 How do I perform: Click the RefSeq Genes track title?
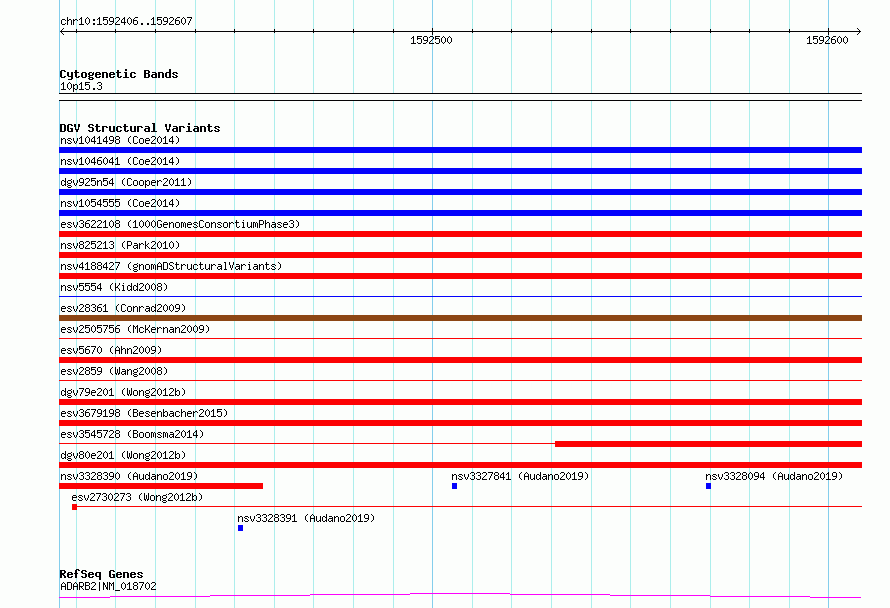coord(101,574)
